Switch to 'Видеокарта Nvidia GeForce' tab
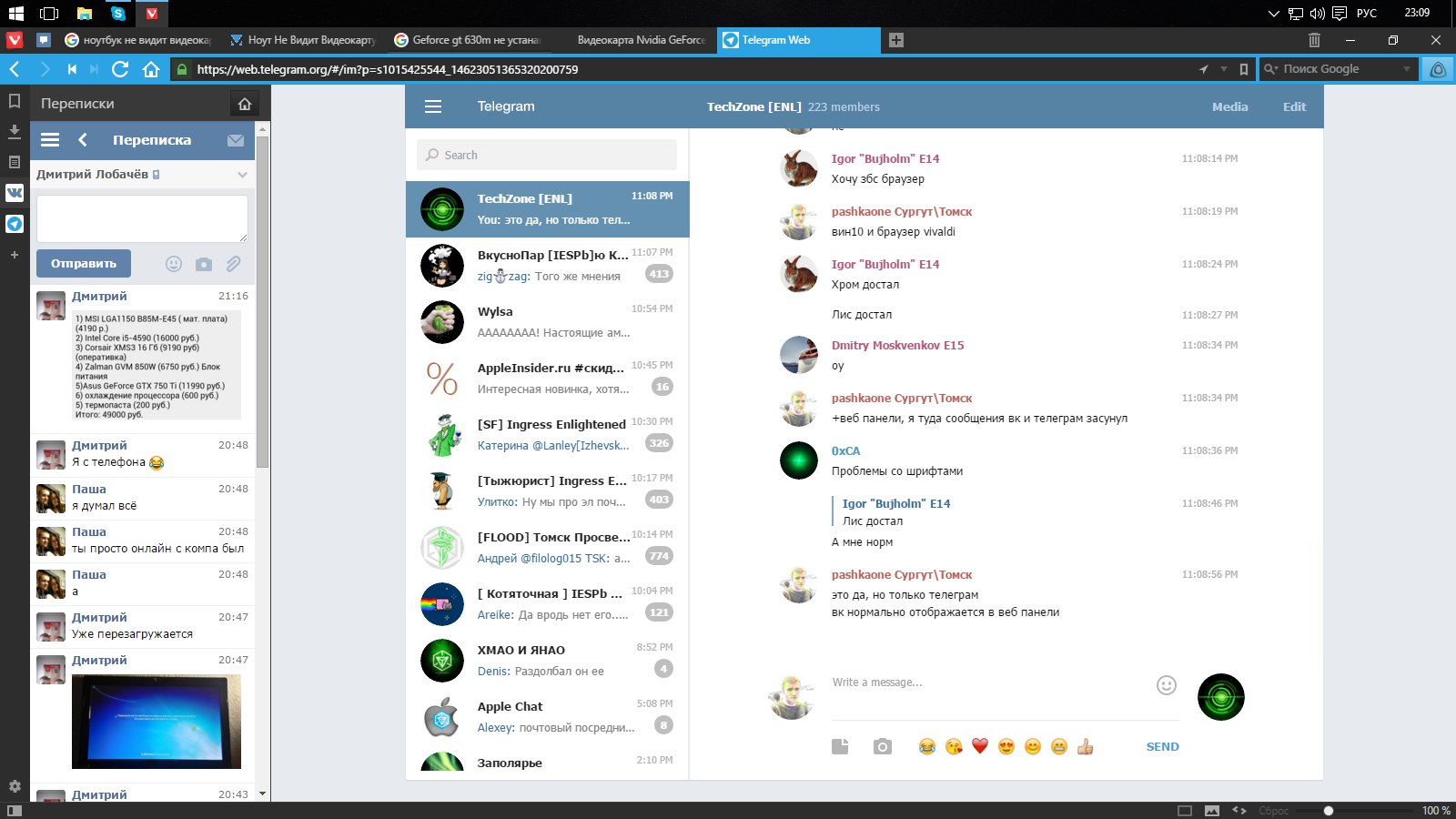The height and width of the screenshot is (819, 1456). pyautogui.click(x=633, y=40)
